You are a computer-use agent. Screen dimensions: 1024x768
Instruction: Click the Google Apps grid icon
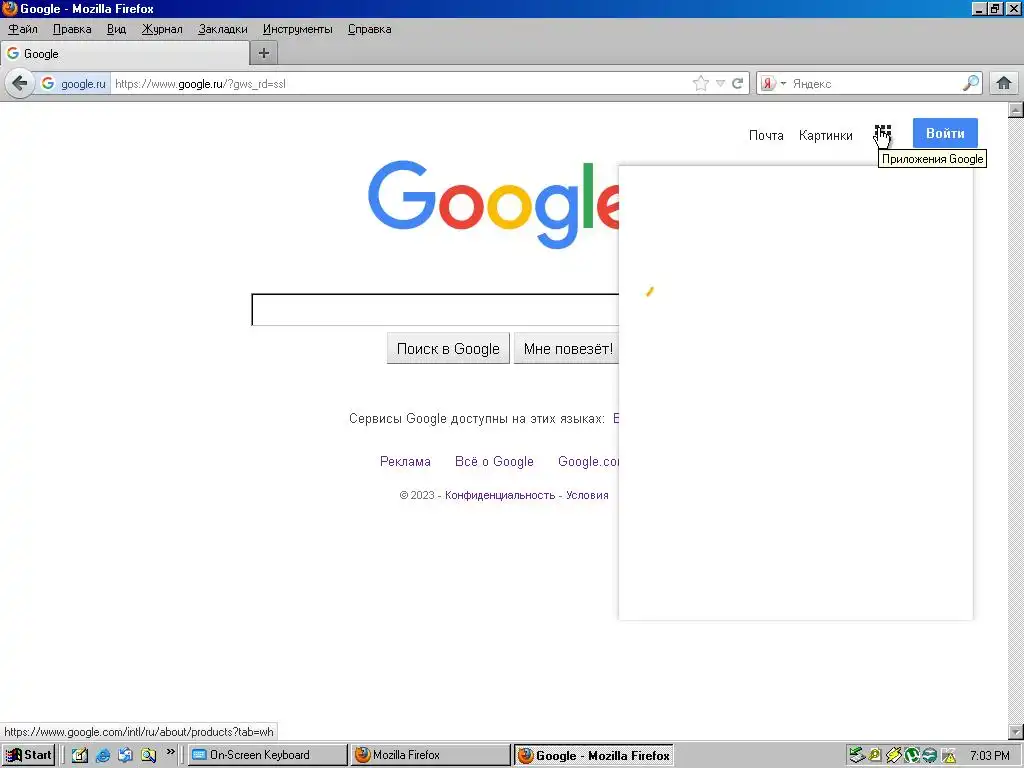[x=882, y=133]
